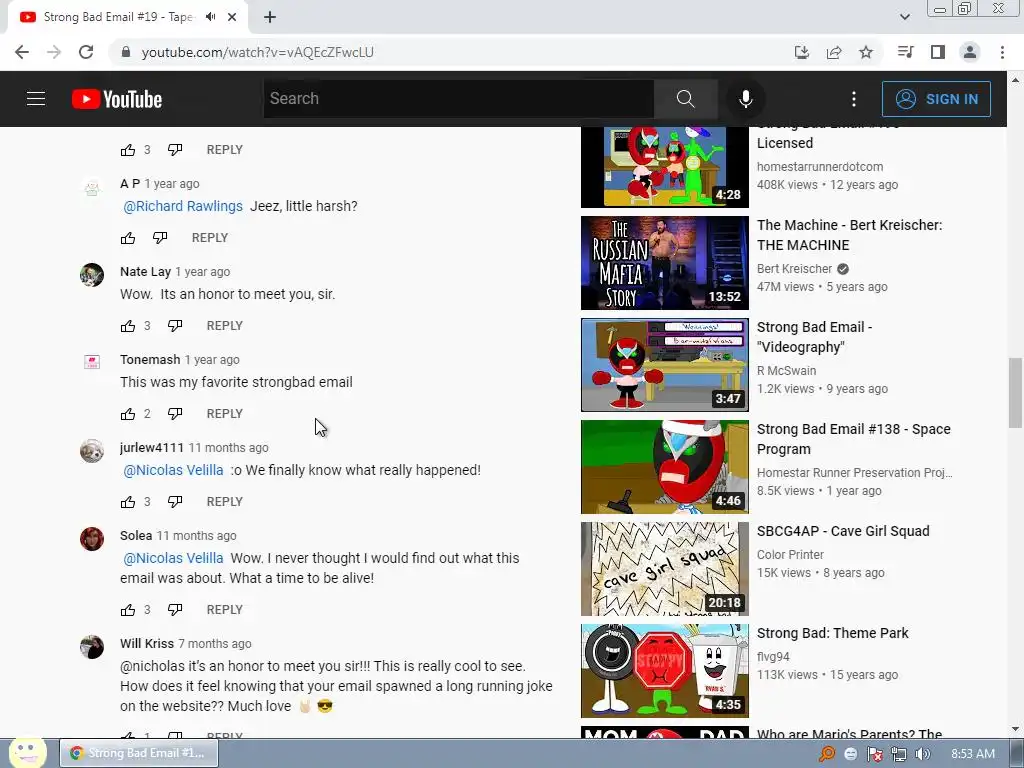Dislike jurlew4111's comment
This screenshot has width=1024, height=768.
(x=175, y=502)
